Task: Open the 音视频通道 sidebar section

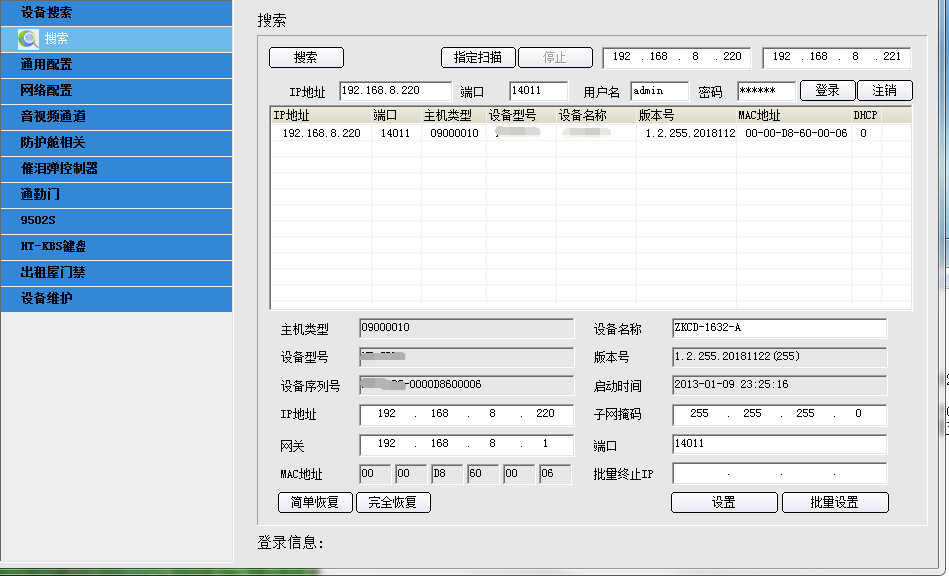Action: pos(116,117)
